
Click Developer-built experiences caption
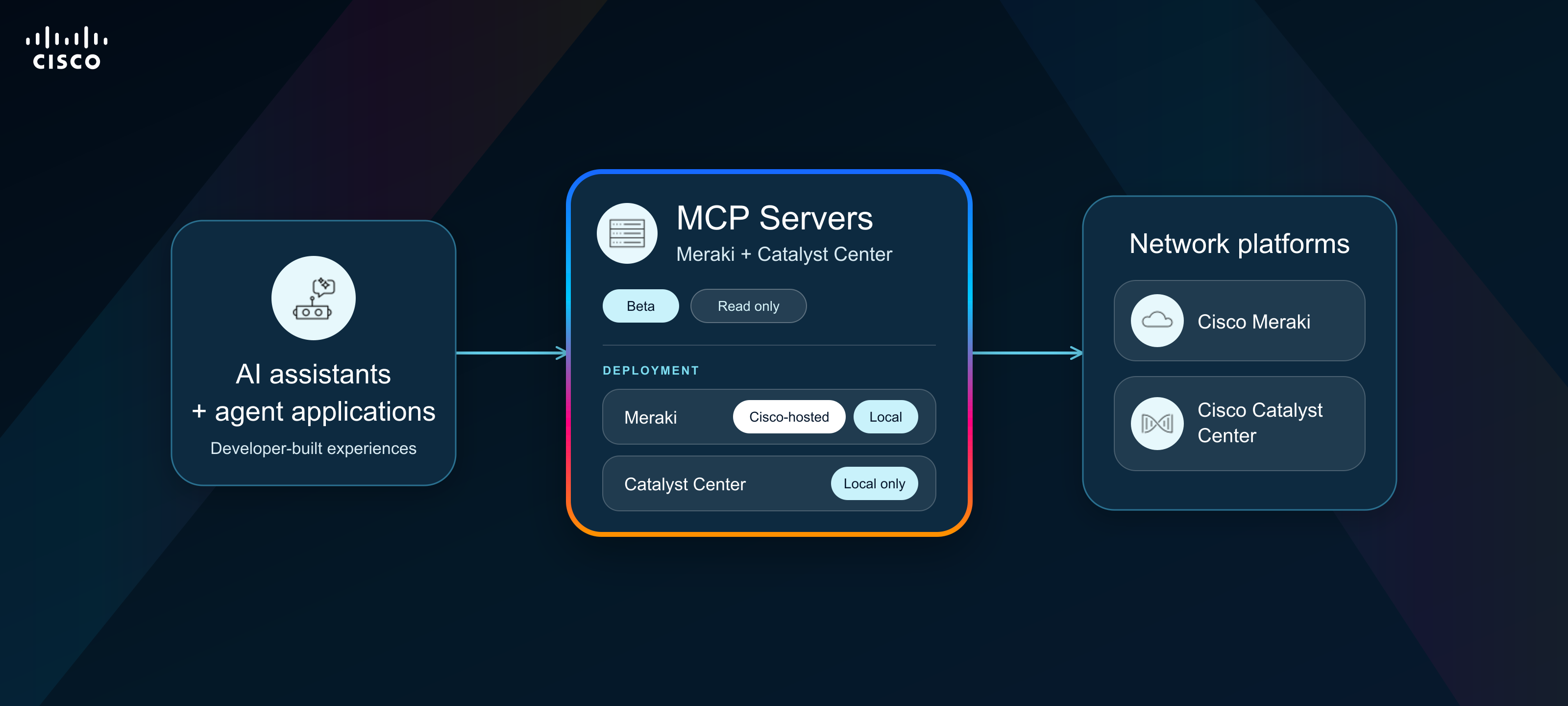[x=313, y=448]
